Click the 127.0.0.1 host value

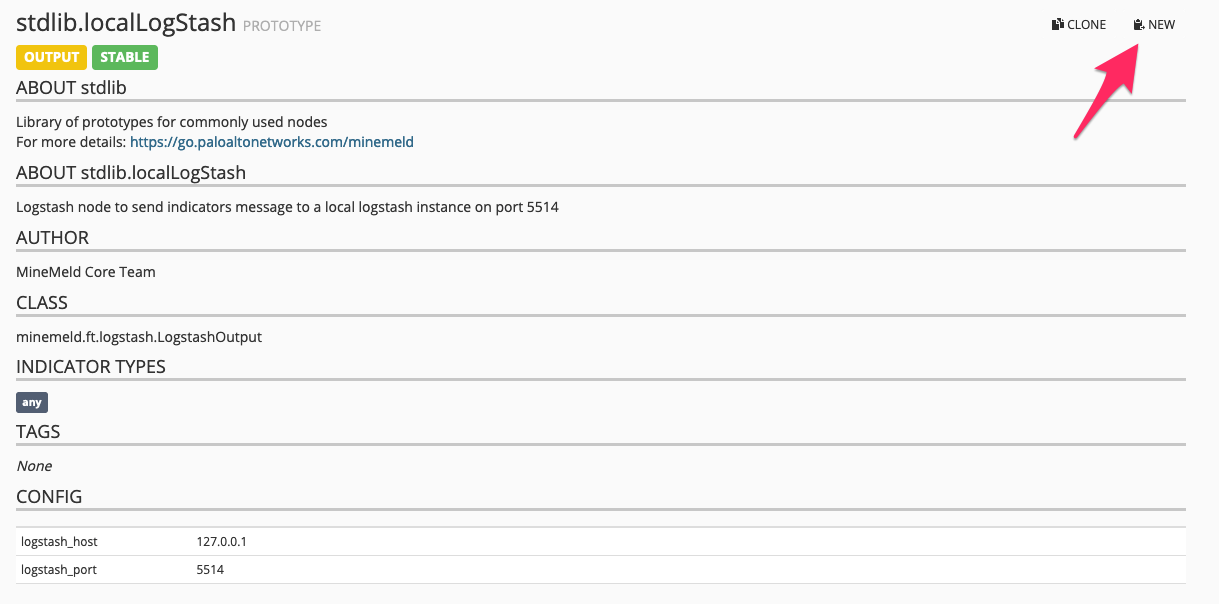click(221, 541)
